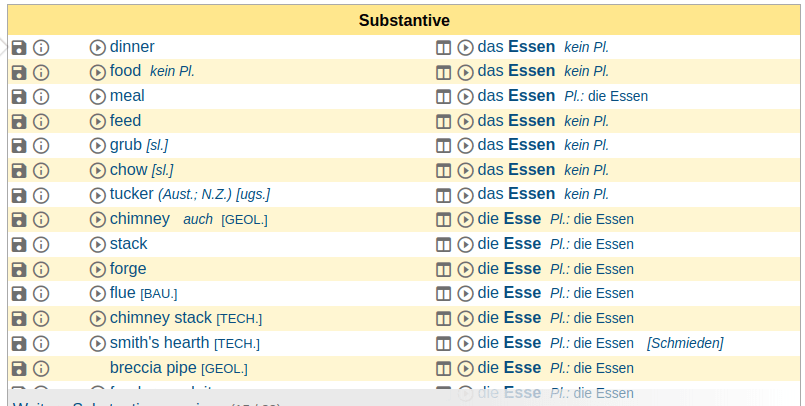Click the 'Substantive' section header
Image resolution: width=805 pixels, height=406 pixels.
click(404, 20)
